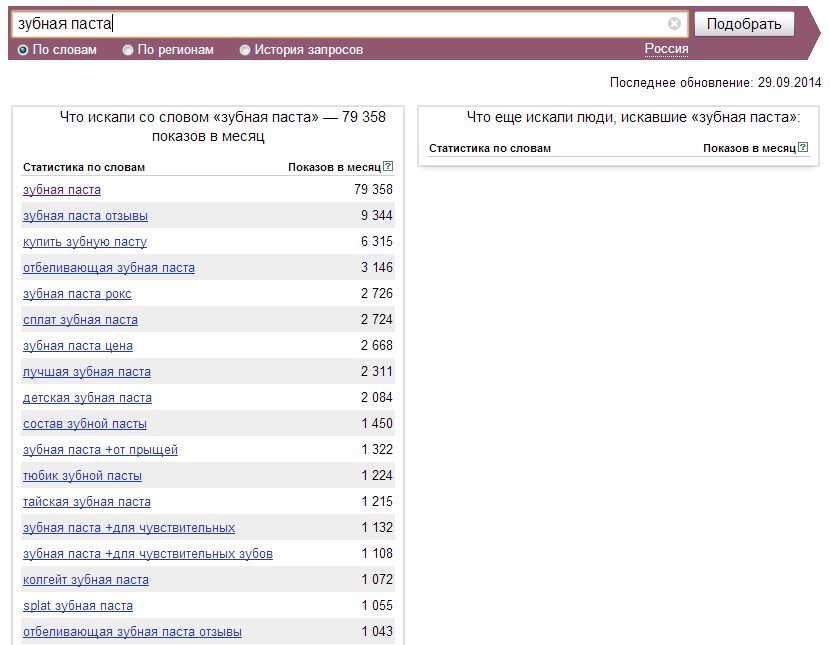
Task: Click the value '1 132' in the table
Action: tap(377, 526)
